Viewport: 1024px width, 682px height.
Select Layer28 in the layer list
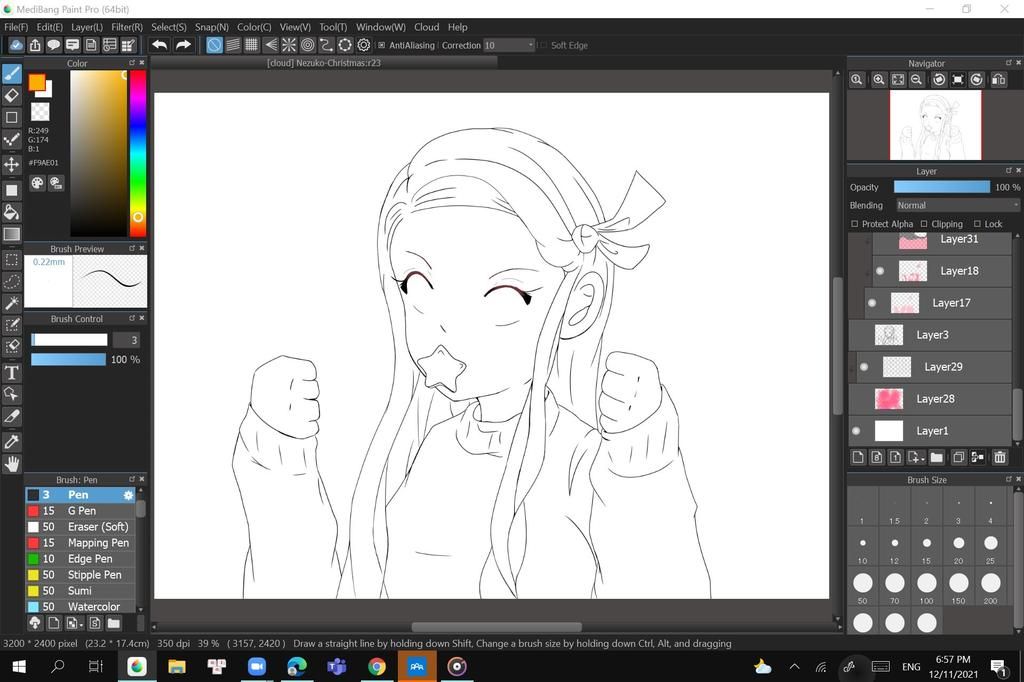tap(930, 398)
